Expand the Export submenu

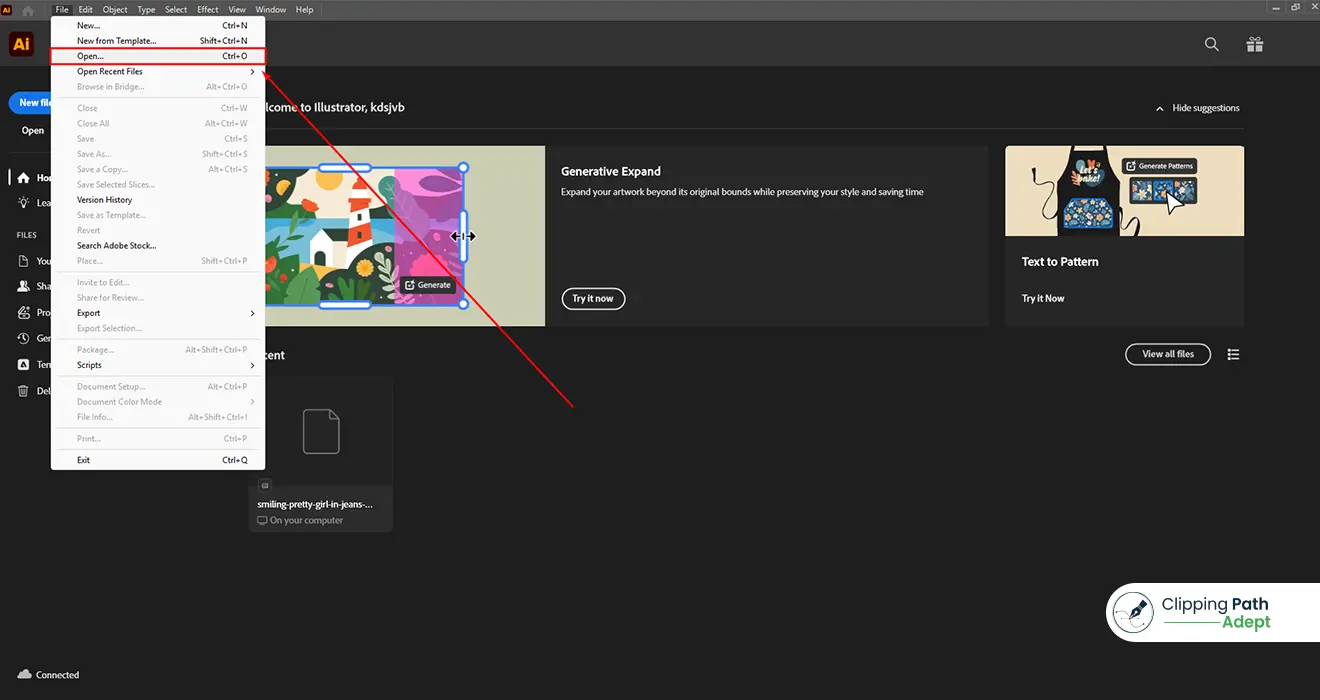point(160,313)
